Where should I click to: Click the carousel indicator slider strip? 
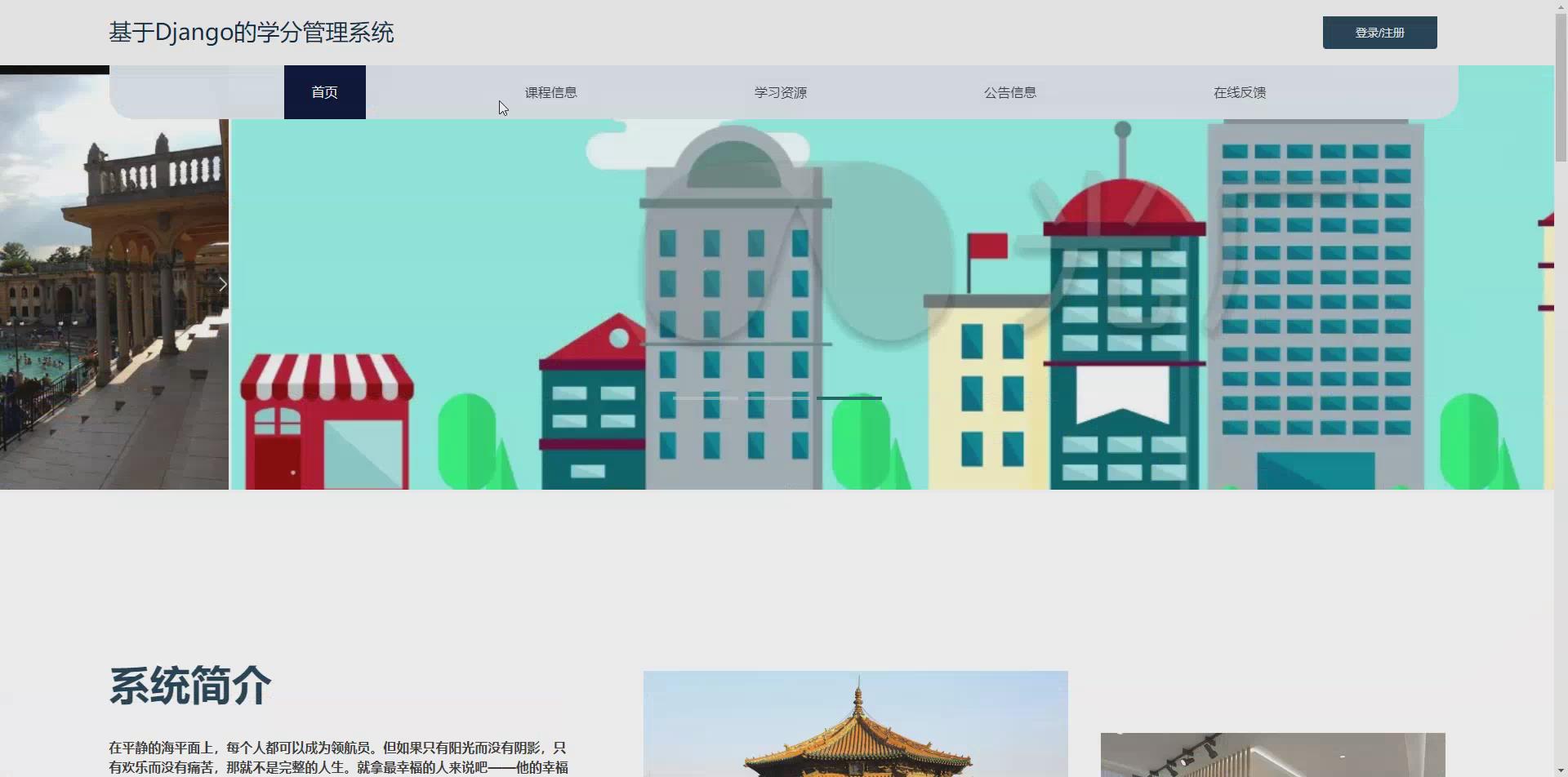776,398
